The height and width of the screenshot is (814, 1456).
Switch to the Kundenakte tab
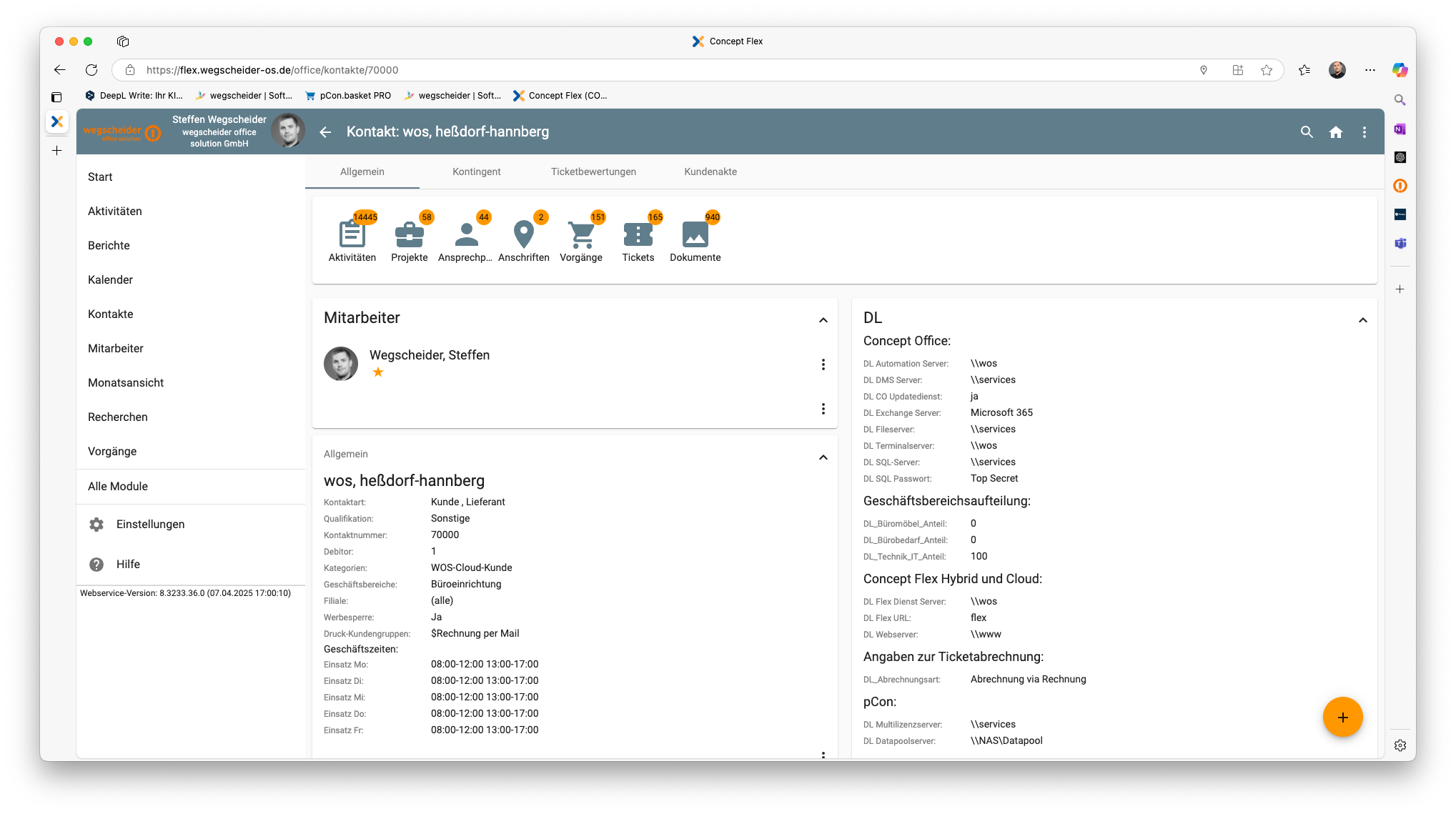tap(710, 172)
